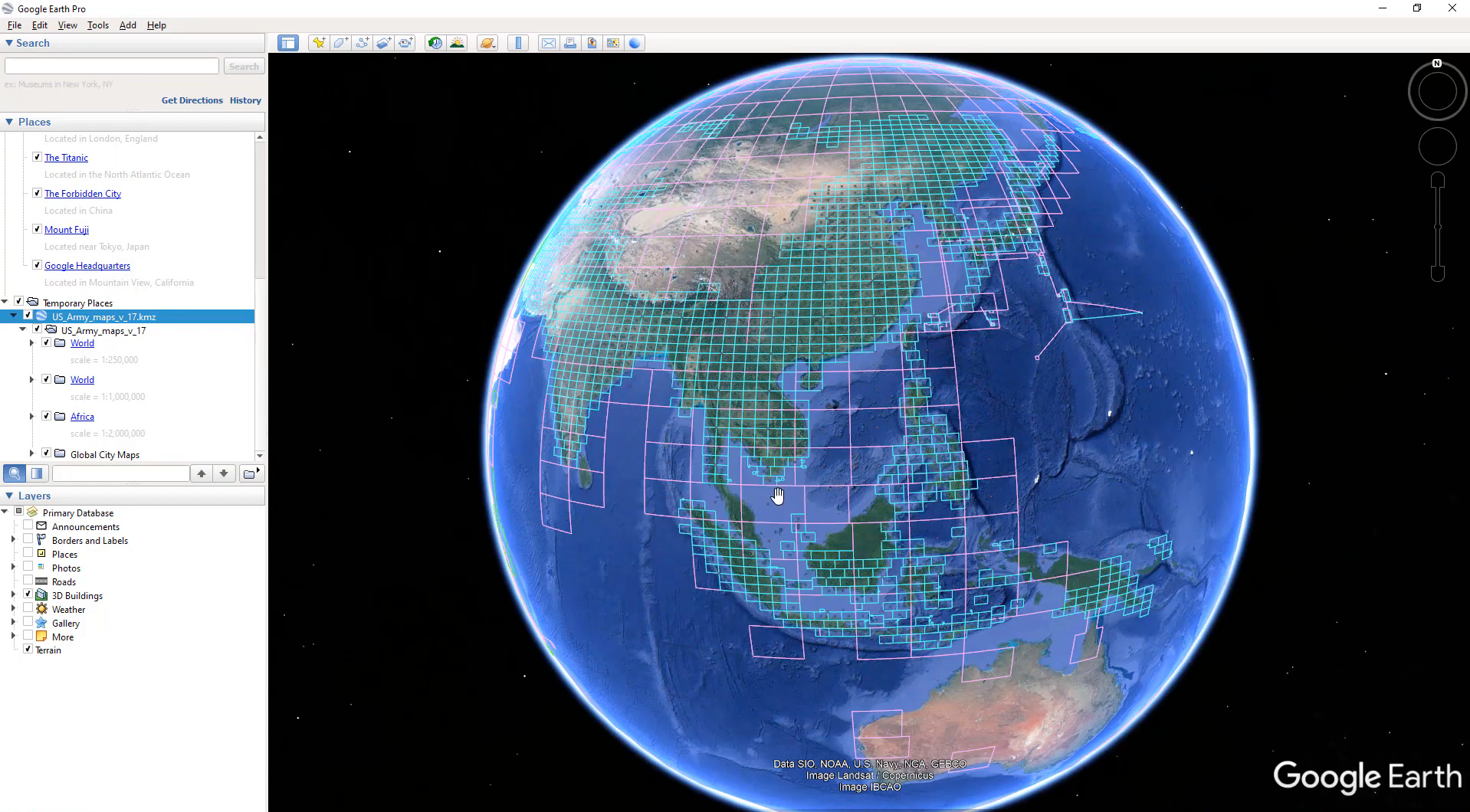
Task: Click the N north-up button on compass
Action: (1437, 64)
